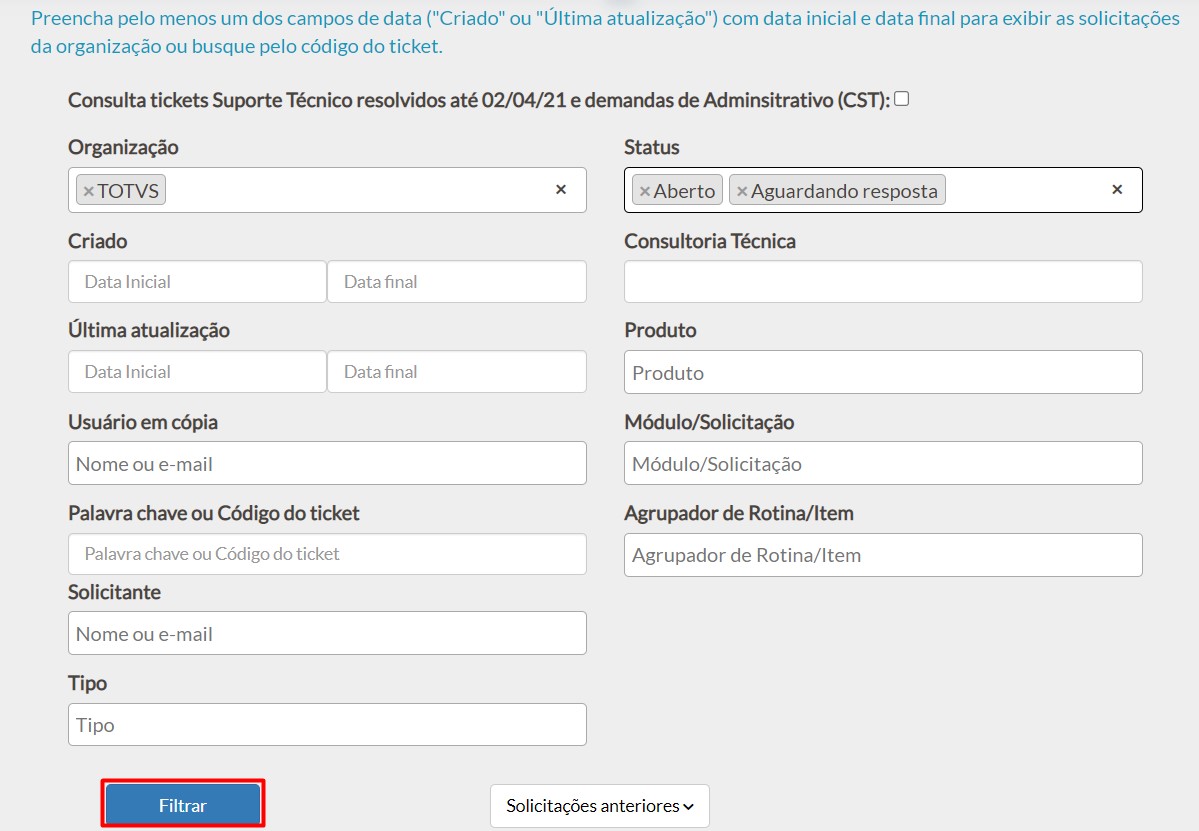
Task: Click the Última atualização Data final field
Action: 457,372
